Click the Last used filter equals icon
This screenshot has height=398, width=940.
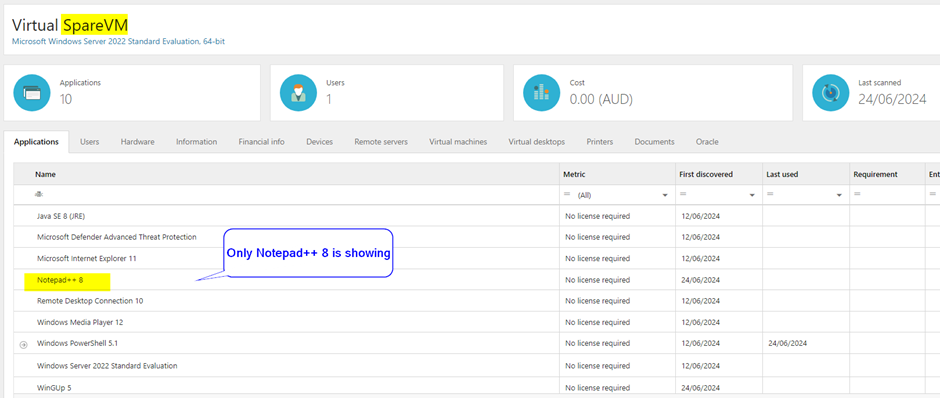pos(770,194)
